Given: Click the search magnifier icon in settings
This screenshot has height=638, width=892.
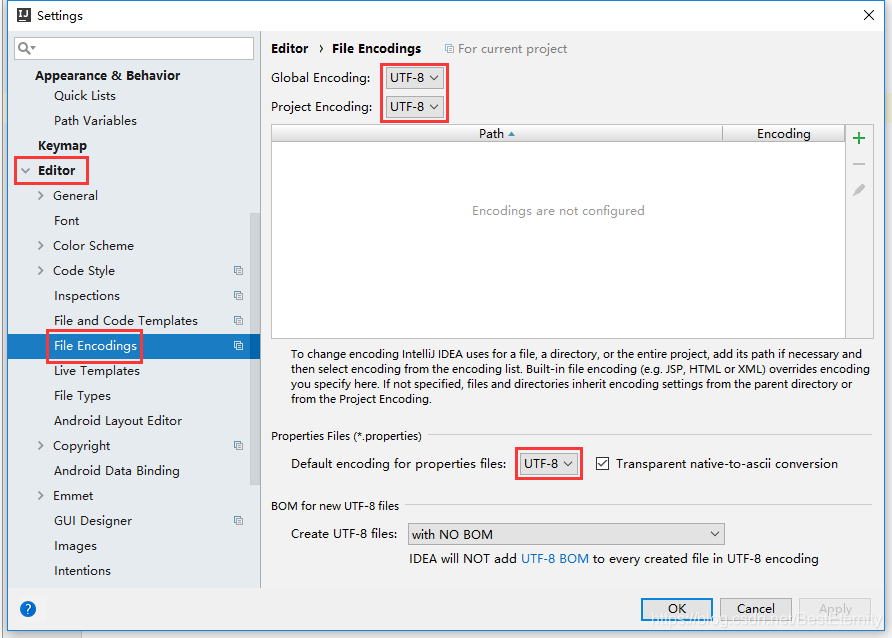Looking at the screenshot, I should (x=26, y=48).
